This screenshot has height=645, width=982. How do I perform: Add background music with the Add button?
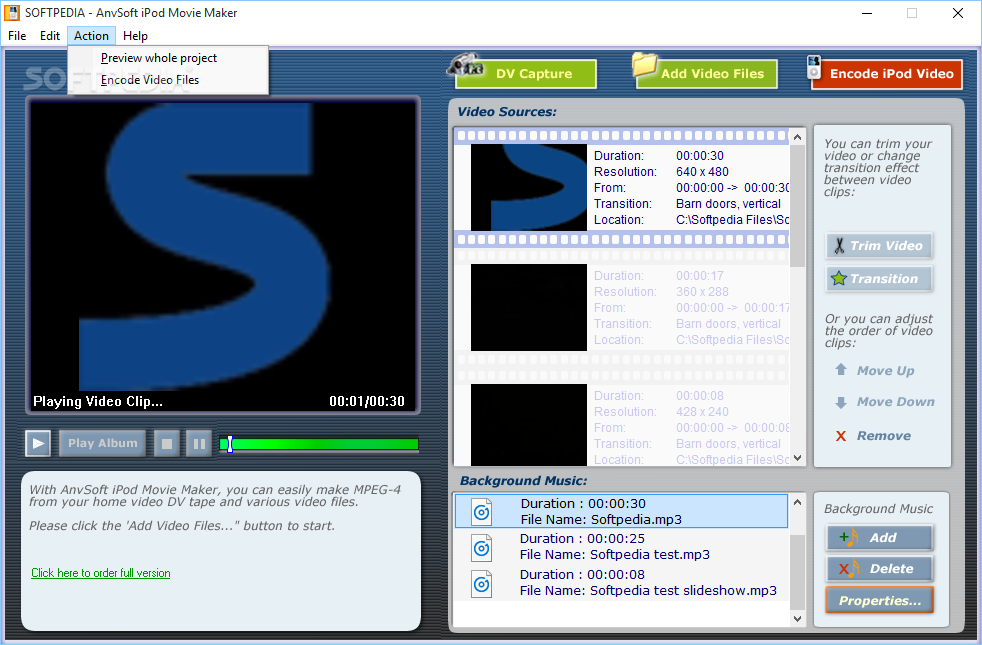(x=879, y=538)
